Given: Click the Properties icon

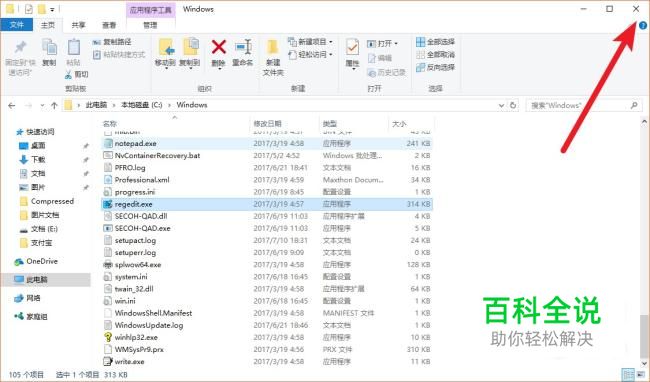Looking at the screenshot, I should pos(352,47).
